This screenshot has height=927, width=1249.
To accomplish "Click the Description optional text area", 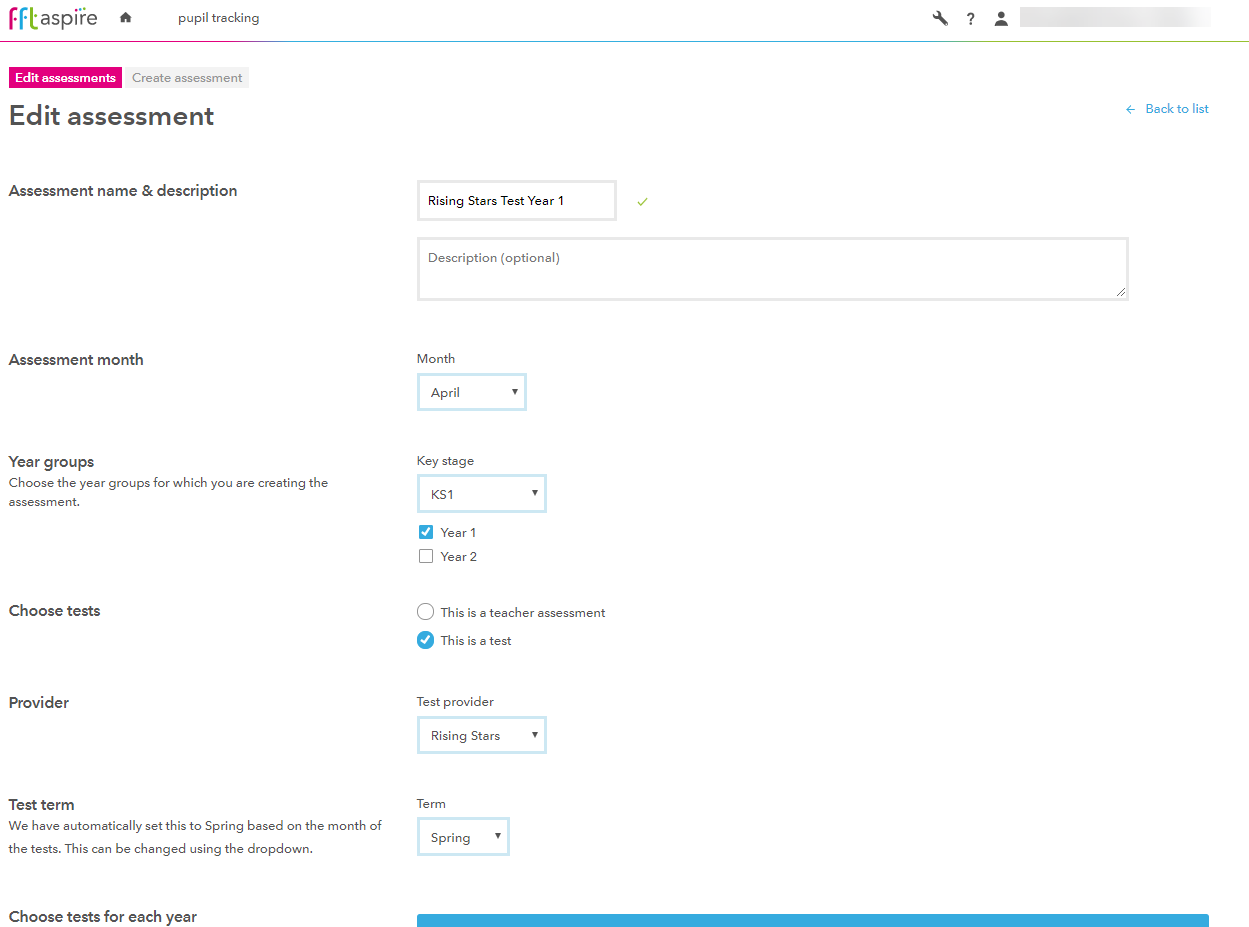I will coord(772,268).
